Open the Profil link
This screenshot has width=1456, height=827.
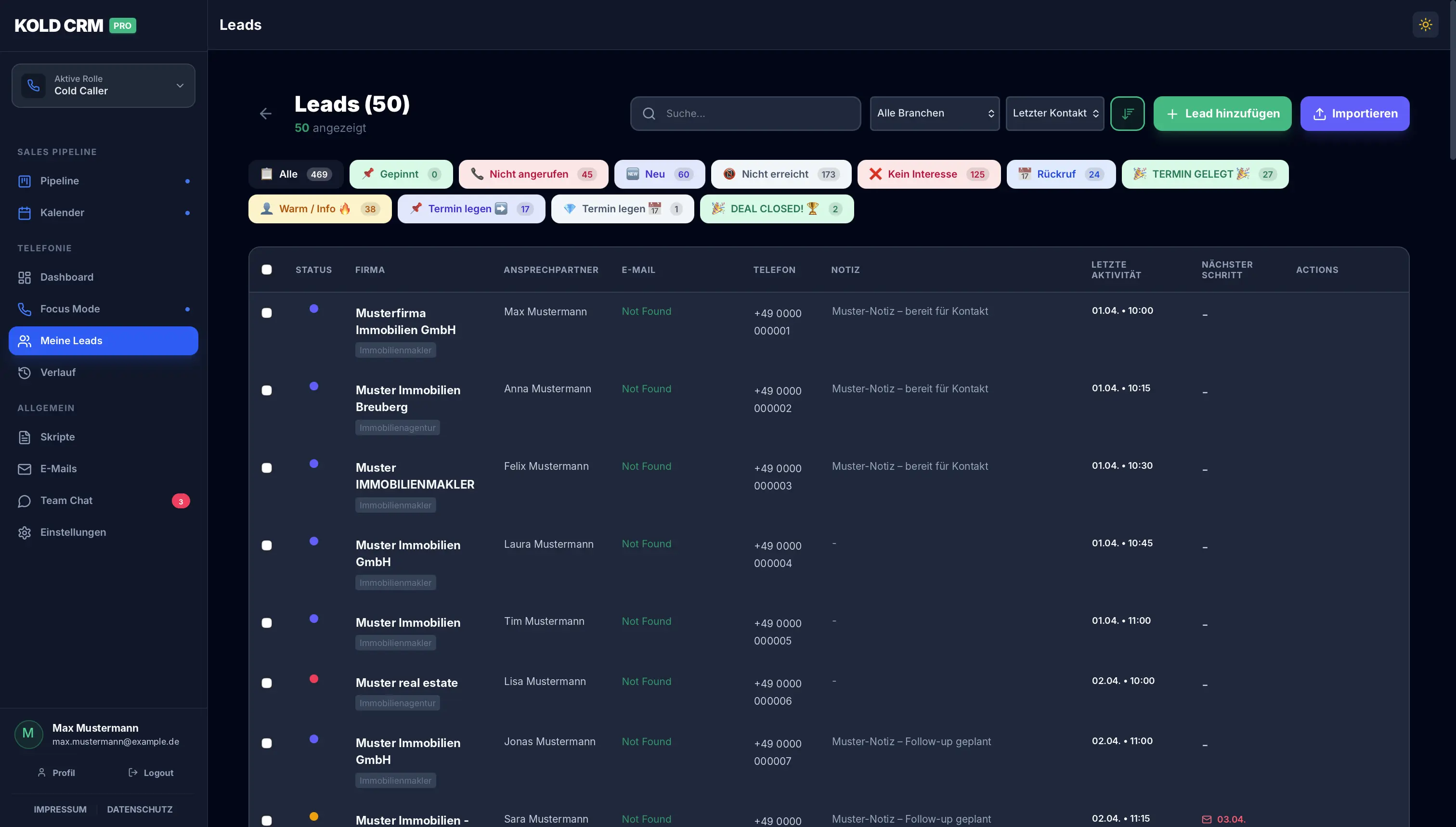[56, 773]
